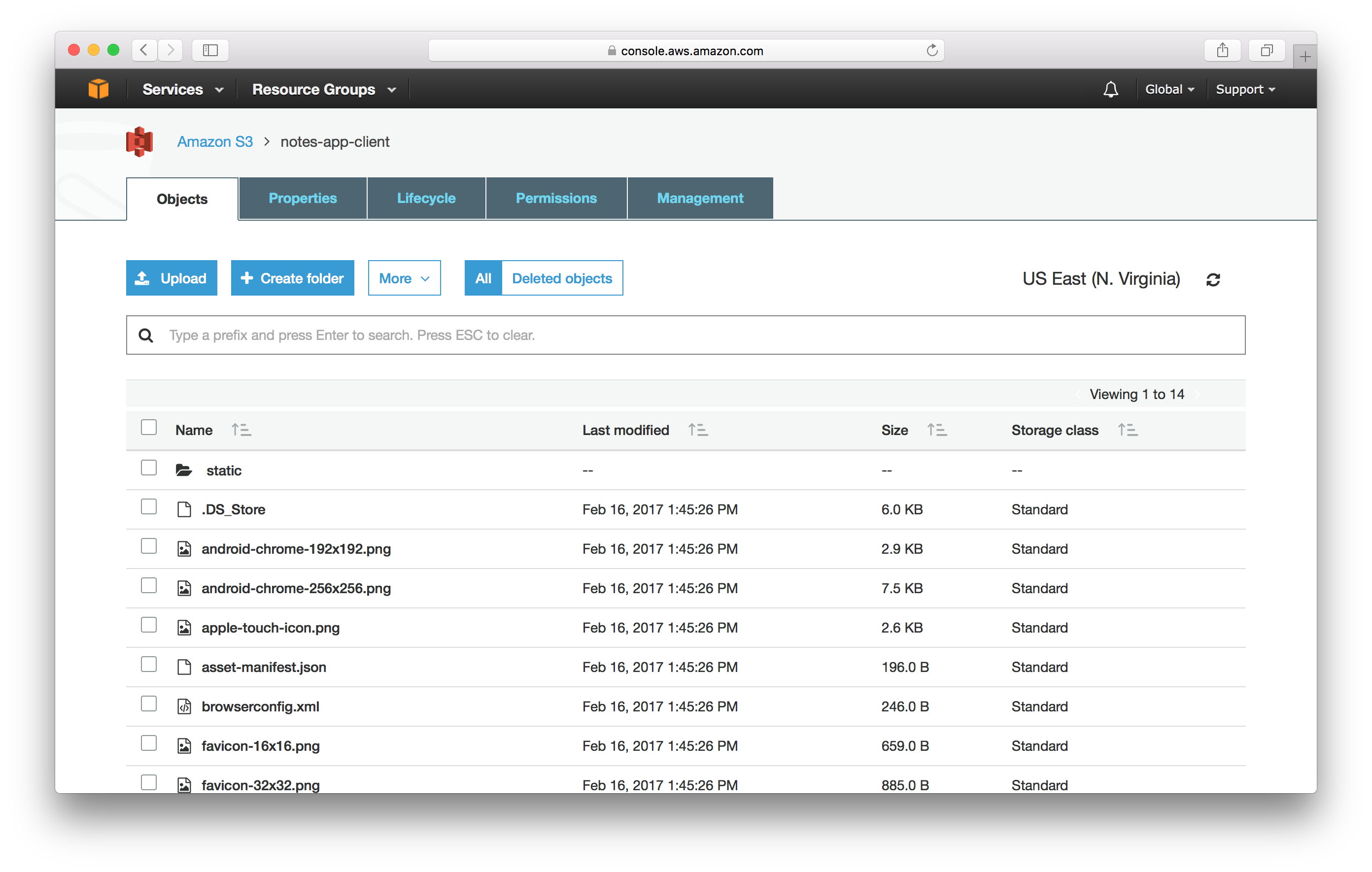Click the Upload button

click(x=171, y=278)
